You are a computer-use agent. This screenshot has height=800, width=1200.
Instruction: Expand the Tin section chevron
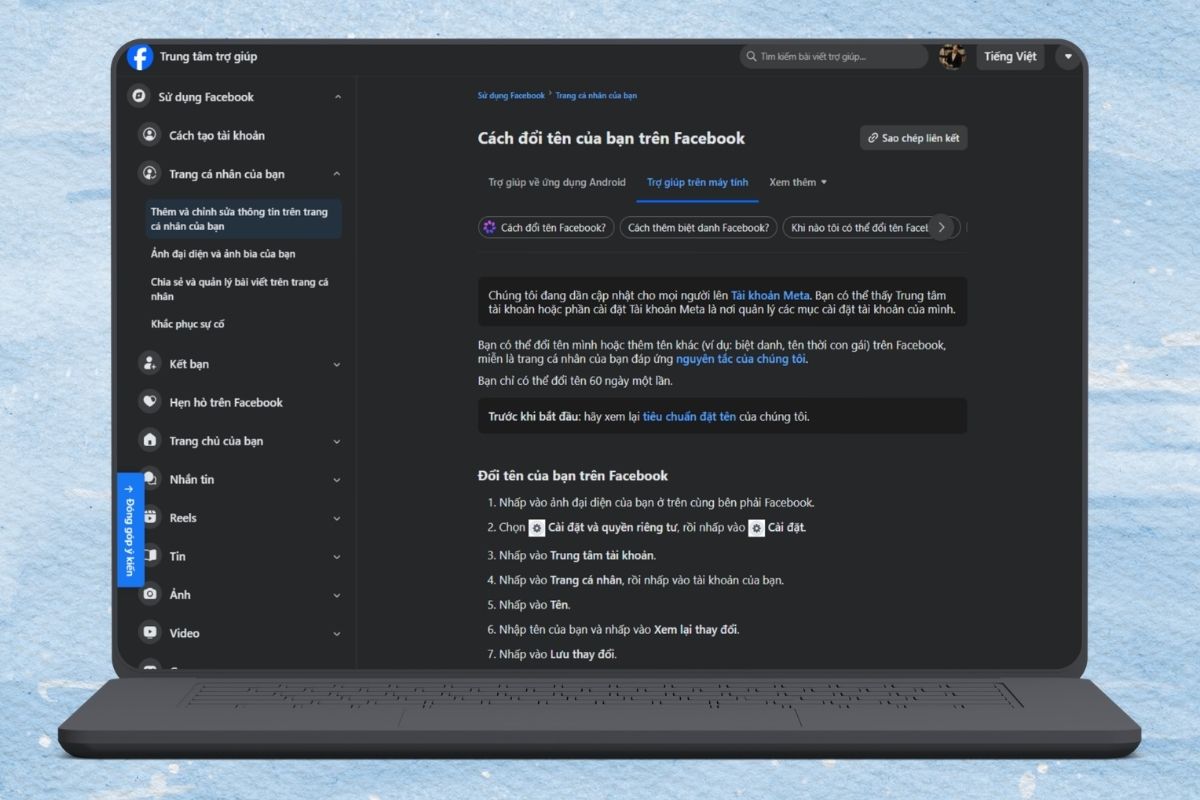[337, 556]
